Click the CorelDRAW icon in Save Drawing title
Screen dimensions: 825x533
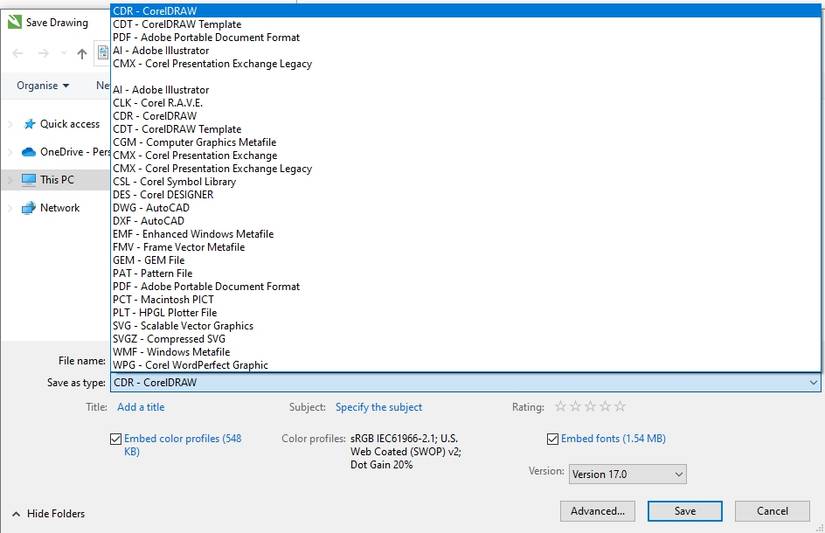click(15, 22)
